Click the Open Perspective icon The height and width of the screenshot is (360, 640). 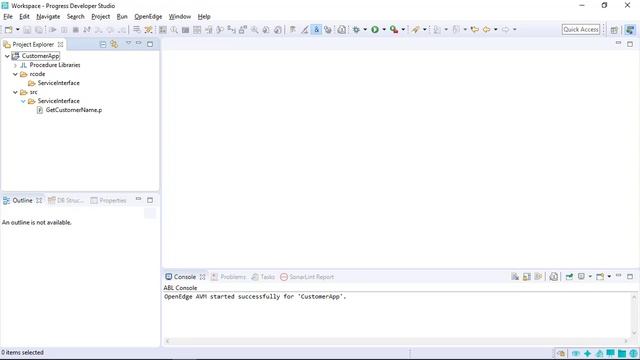click(x=614, y=30)
